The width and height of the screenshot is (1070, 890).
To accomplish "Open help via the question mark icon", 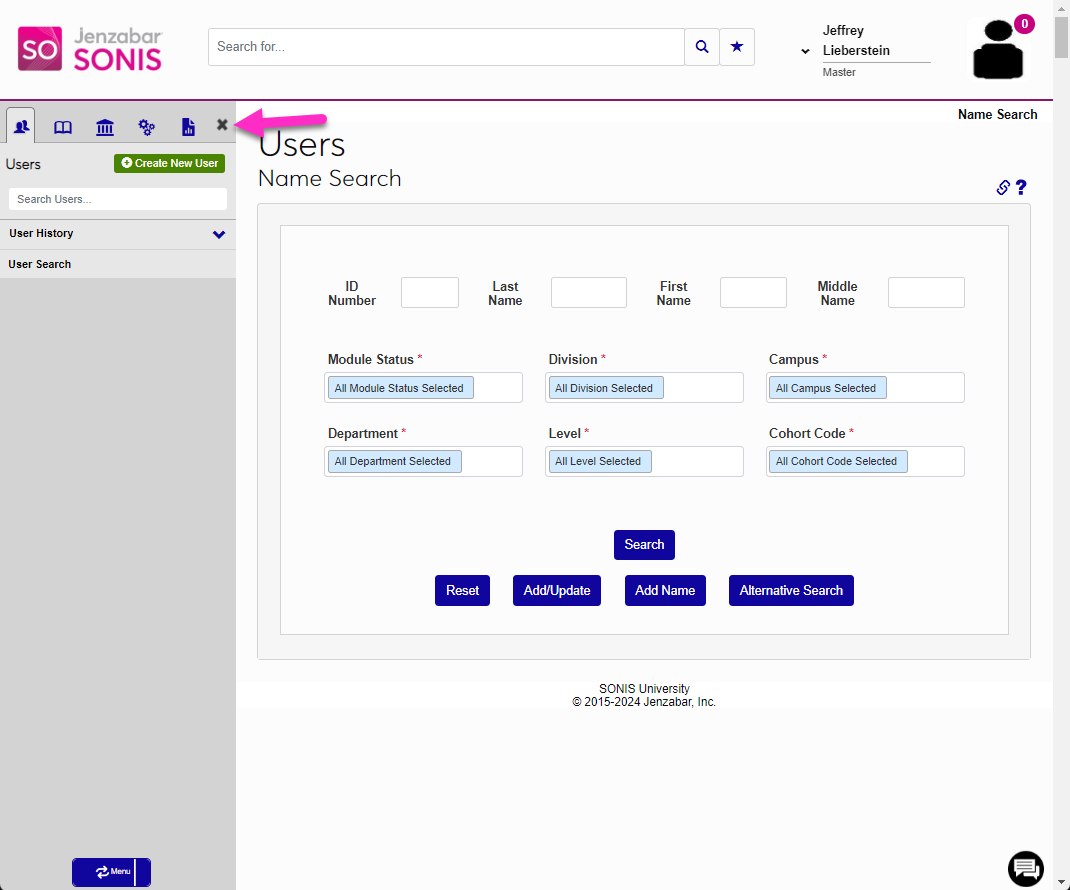I will pos(1021,187).
